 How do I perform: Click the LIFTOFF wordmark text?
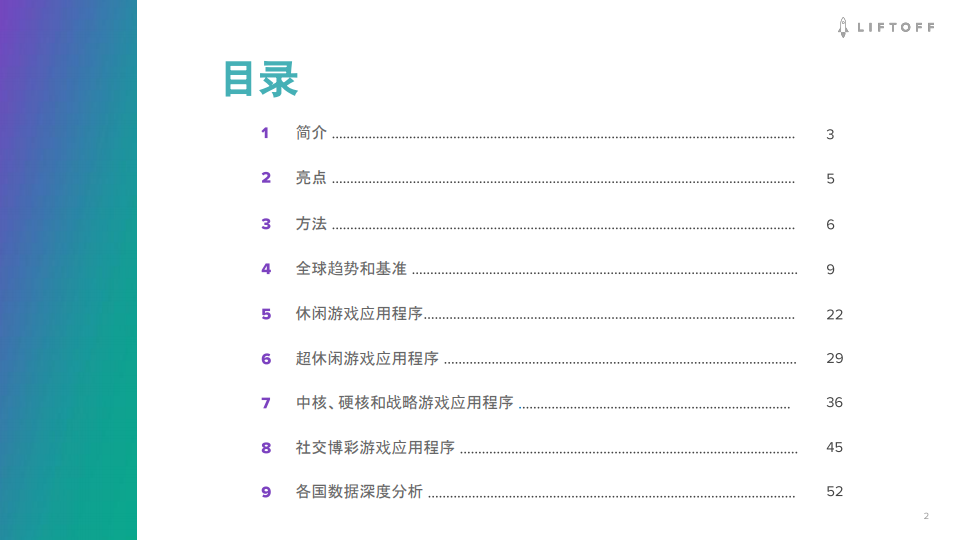click(896, 28)
